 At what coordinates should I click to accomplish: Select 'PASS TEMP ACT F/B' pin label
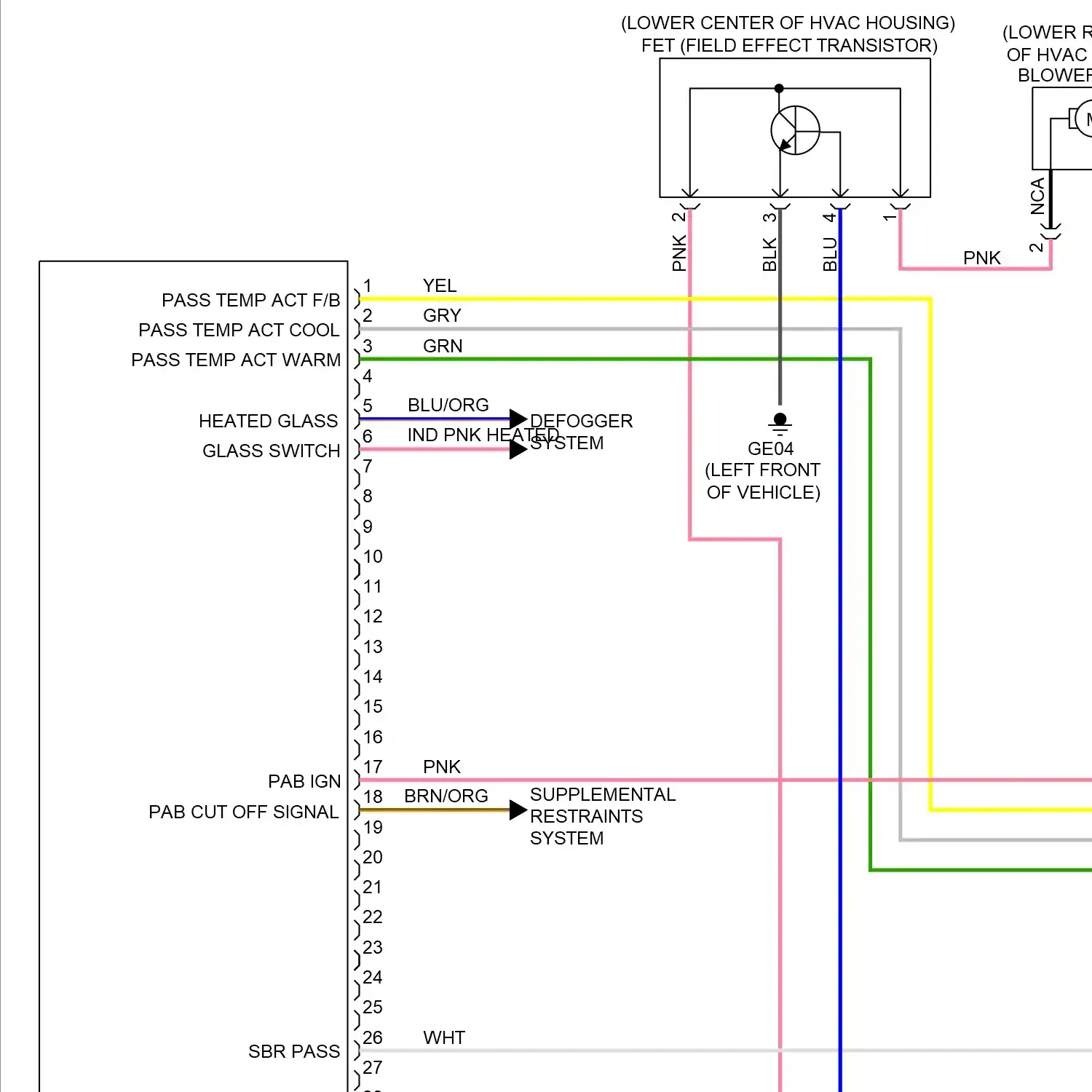[251, 300]
